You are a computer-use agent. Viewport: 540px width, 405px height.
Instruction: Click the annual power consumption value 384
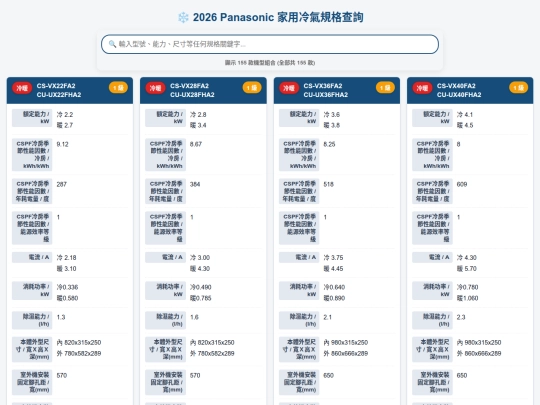pos(195,184)
